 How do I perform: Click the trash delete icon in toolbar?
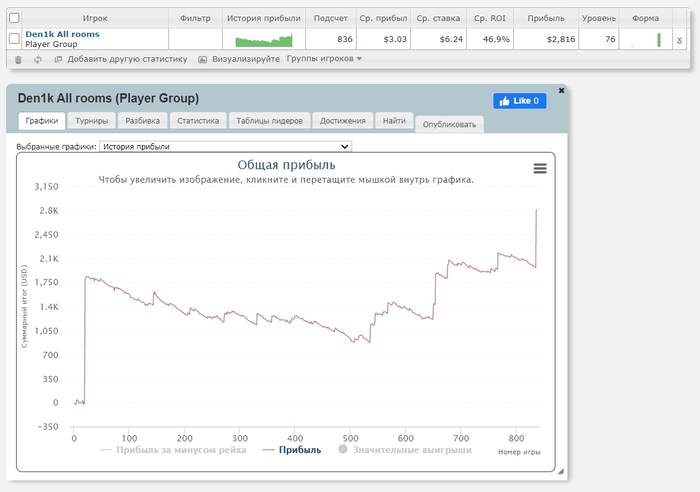[x=18, y=59]
